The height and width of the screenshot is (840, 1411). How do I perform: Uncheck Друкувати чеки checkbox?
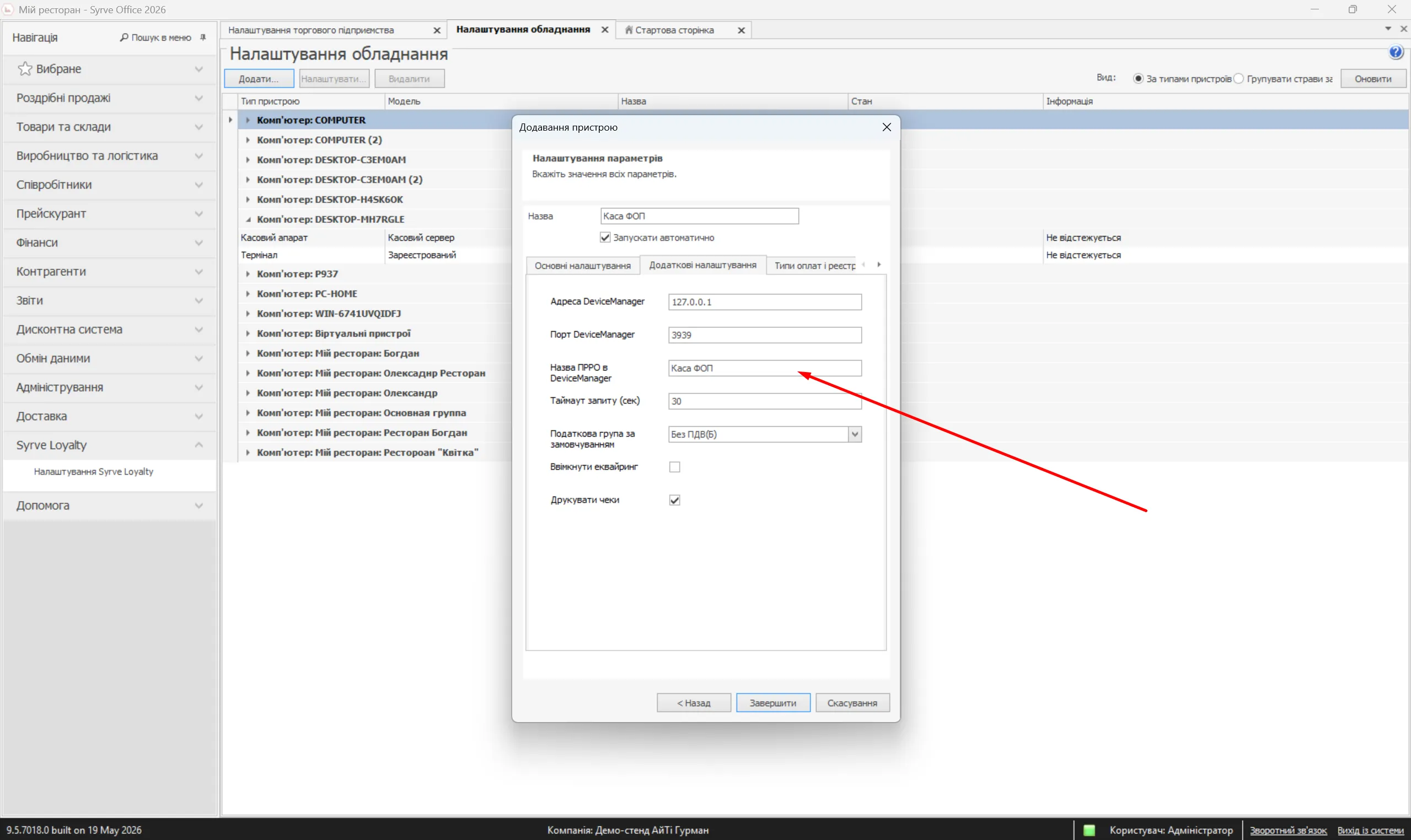[x=674, y=500]
